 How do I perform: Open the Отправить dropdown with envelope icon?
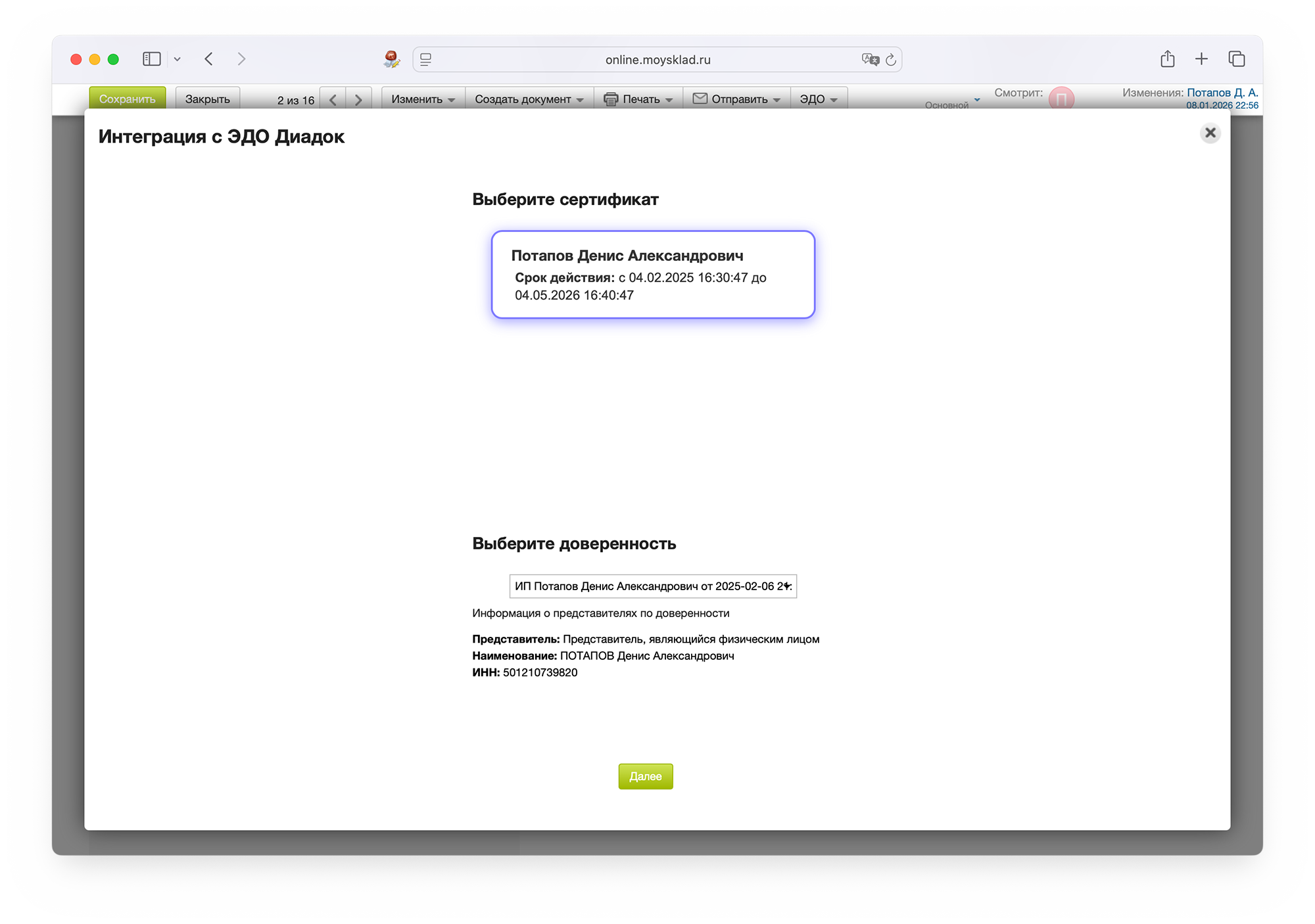(x=736, y=99)
